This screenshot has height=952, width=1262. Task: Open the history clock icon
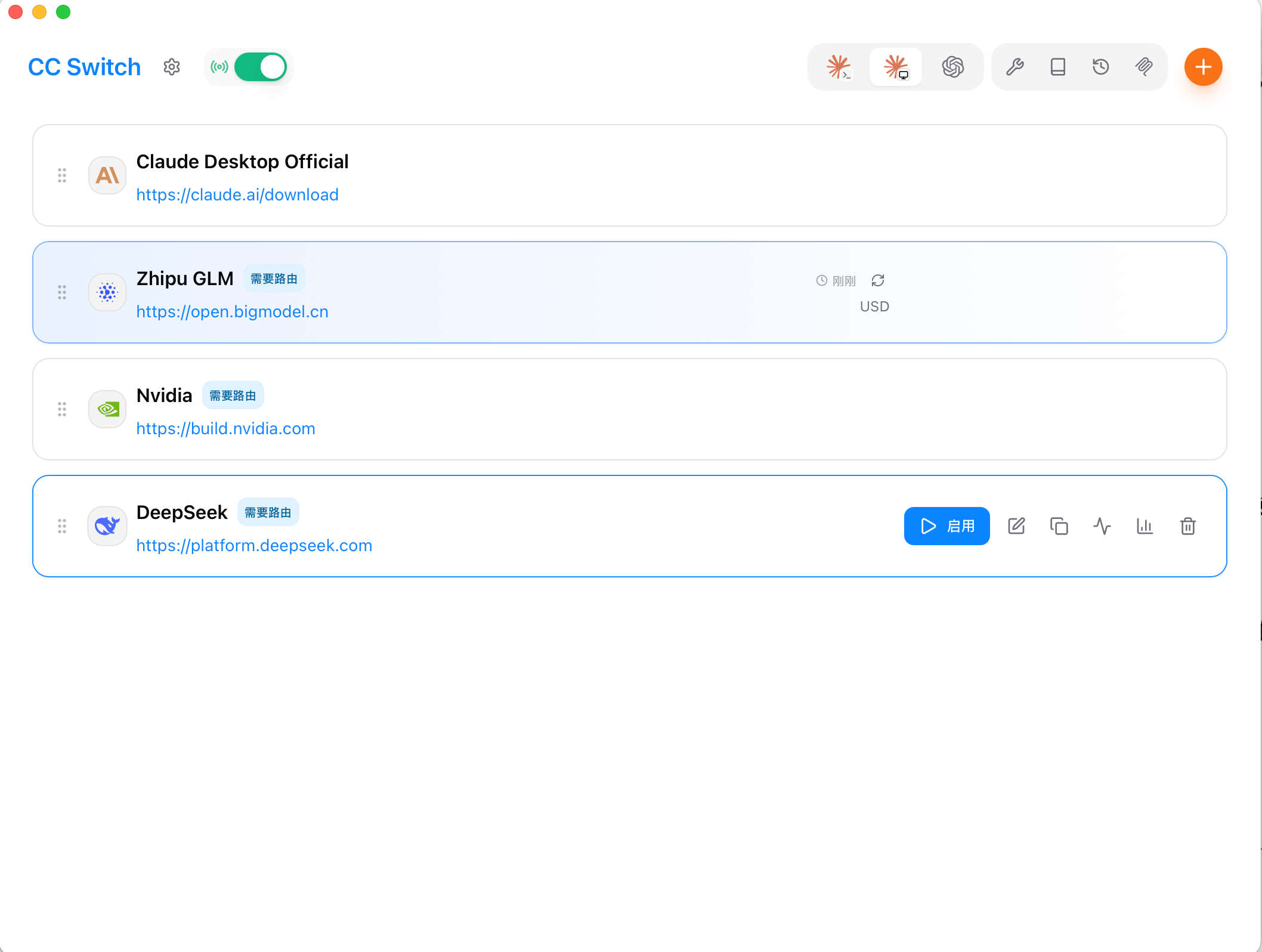(x=1101, y=67)
